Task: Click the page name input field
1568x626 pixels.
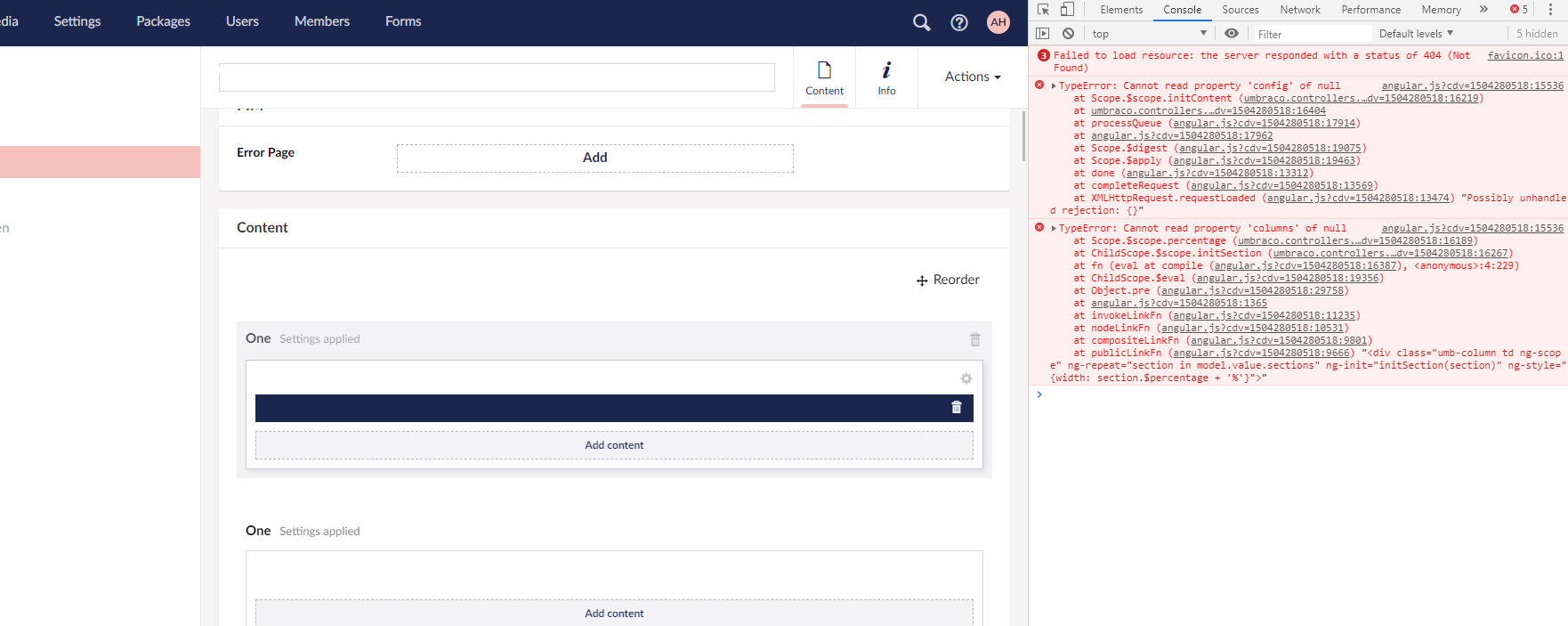Action: click(x=497, y=77)
